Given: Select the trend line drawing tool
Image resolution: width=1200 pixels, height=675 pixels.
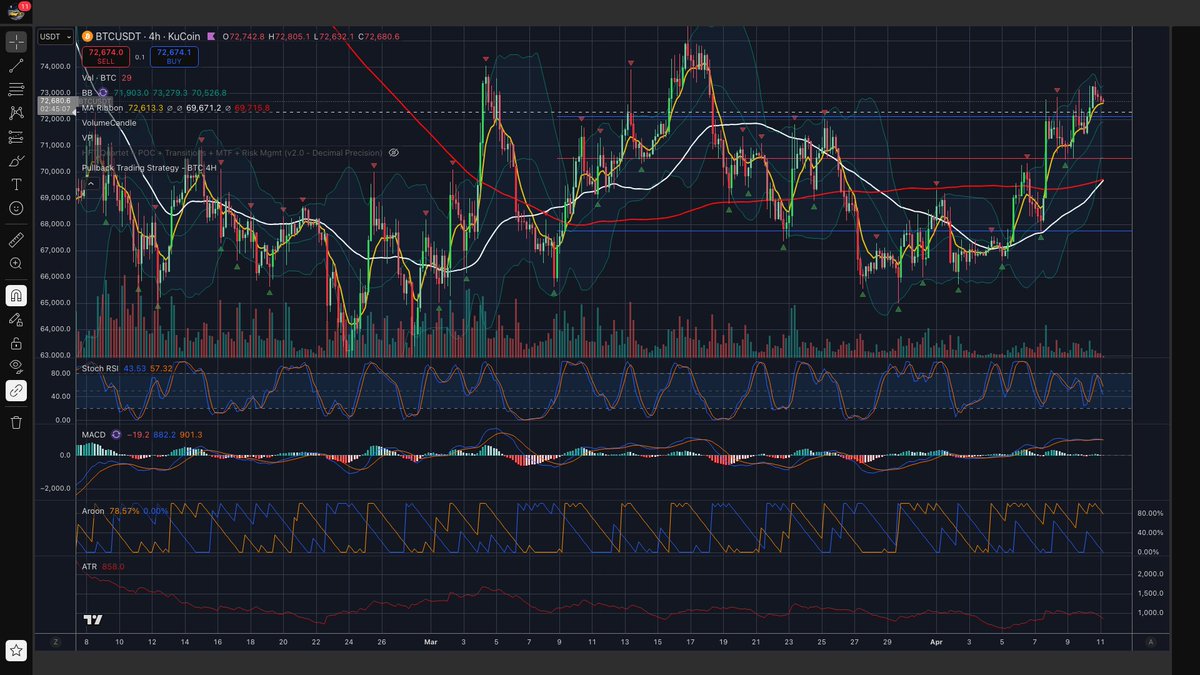Looking at the screenshot, I should tap(16, 66).
